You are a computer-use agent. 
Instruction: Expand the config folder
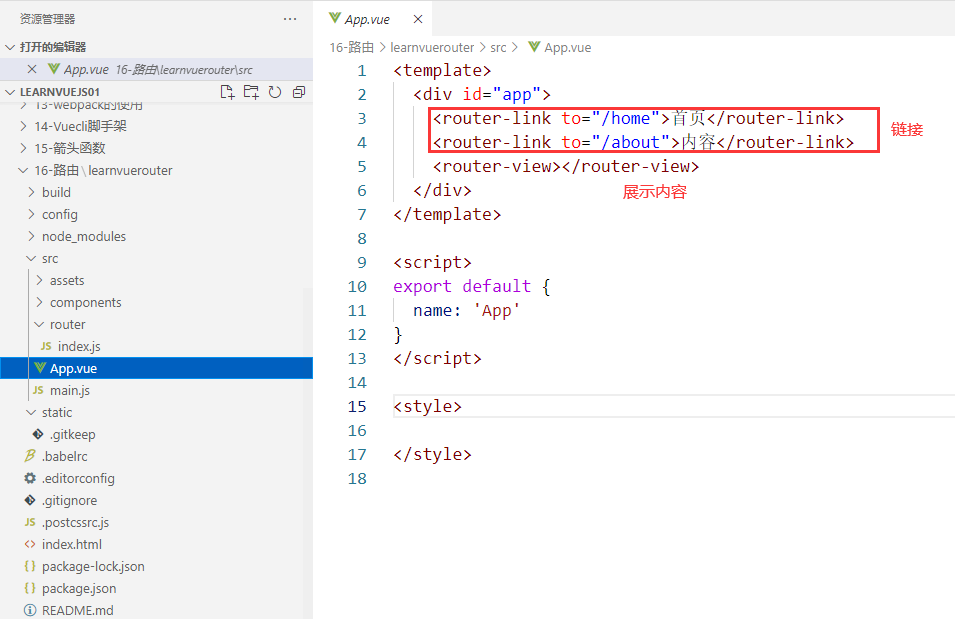click(31, 214)
